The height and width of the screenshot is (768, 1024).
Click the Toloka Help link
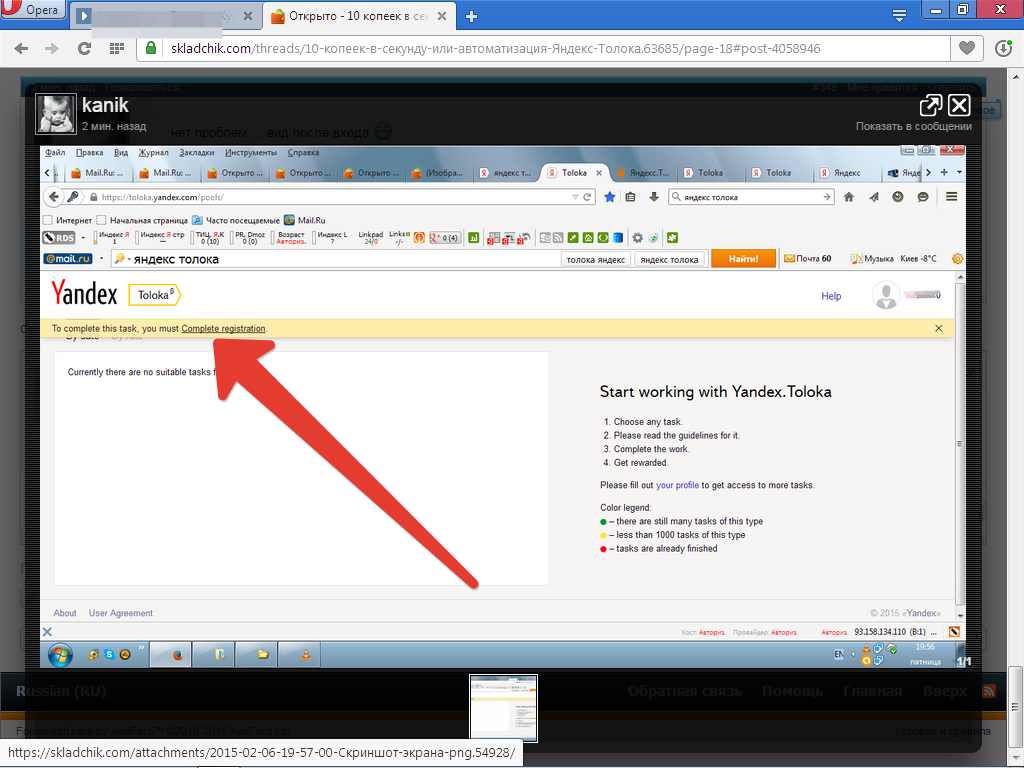[831, 296]
